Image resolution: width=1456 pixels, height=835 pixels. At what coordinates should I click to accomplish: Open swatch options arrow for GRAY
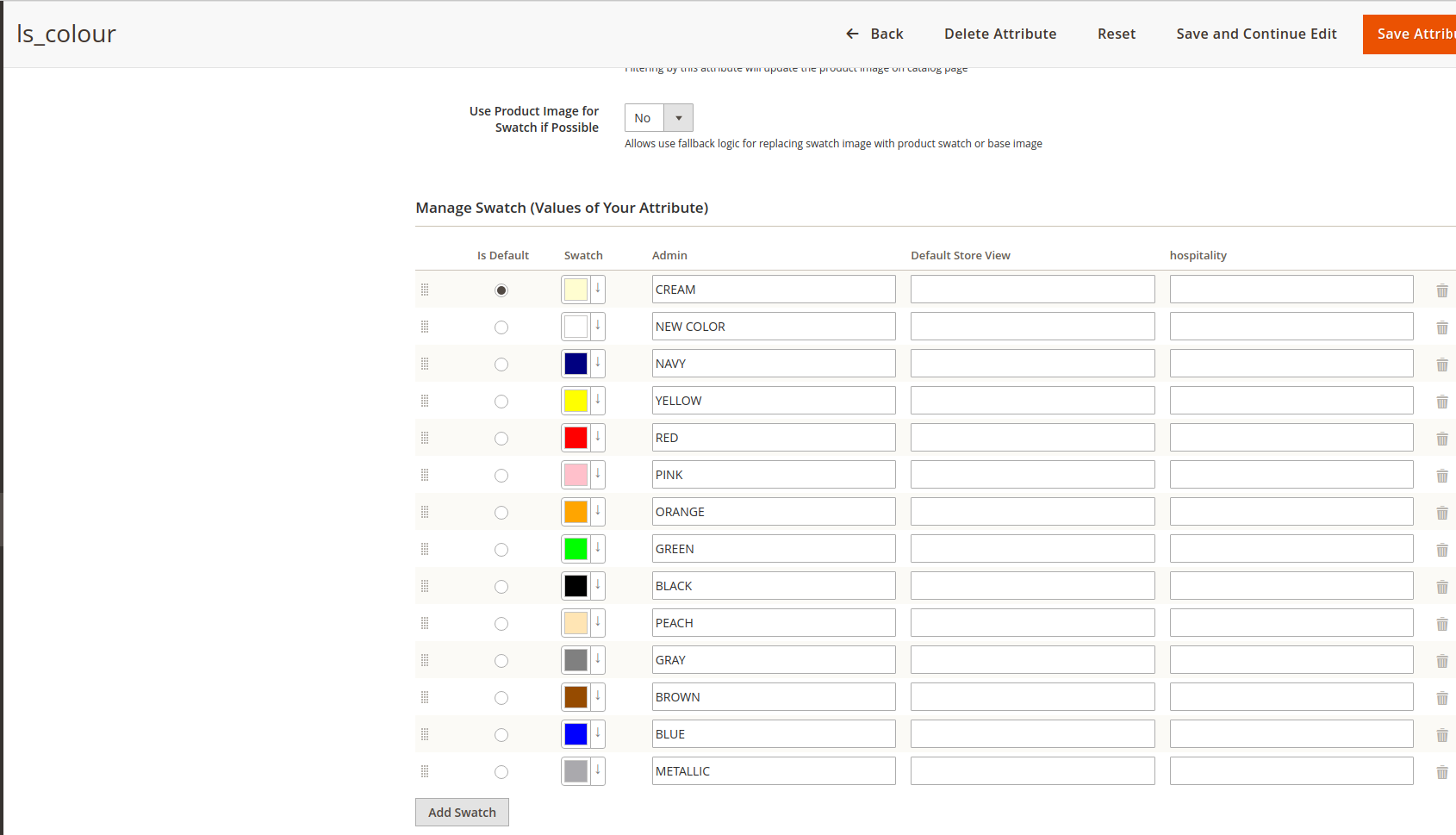tap(598, 660)
